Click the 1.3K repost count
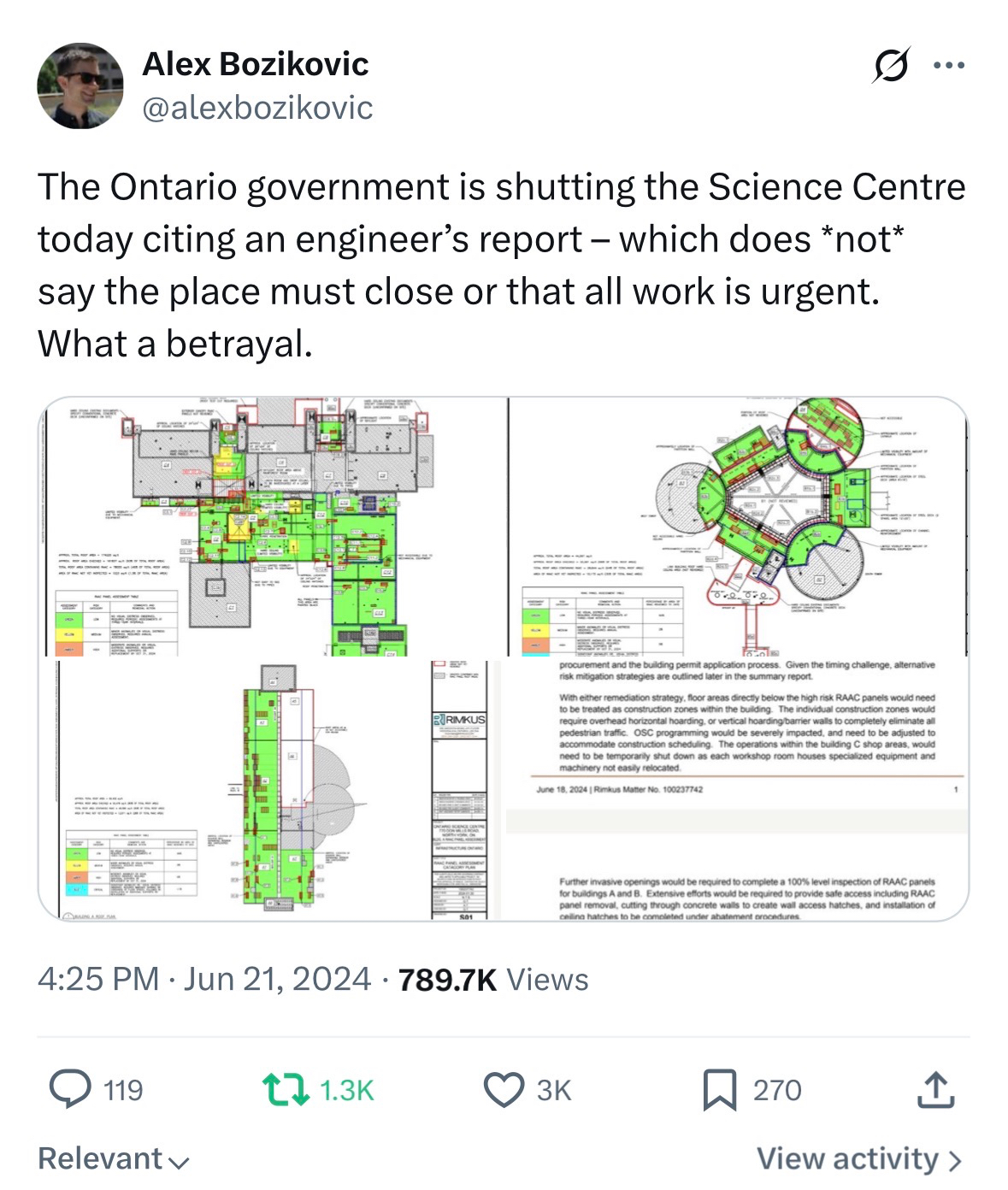 click(x=346, y=1090)
